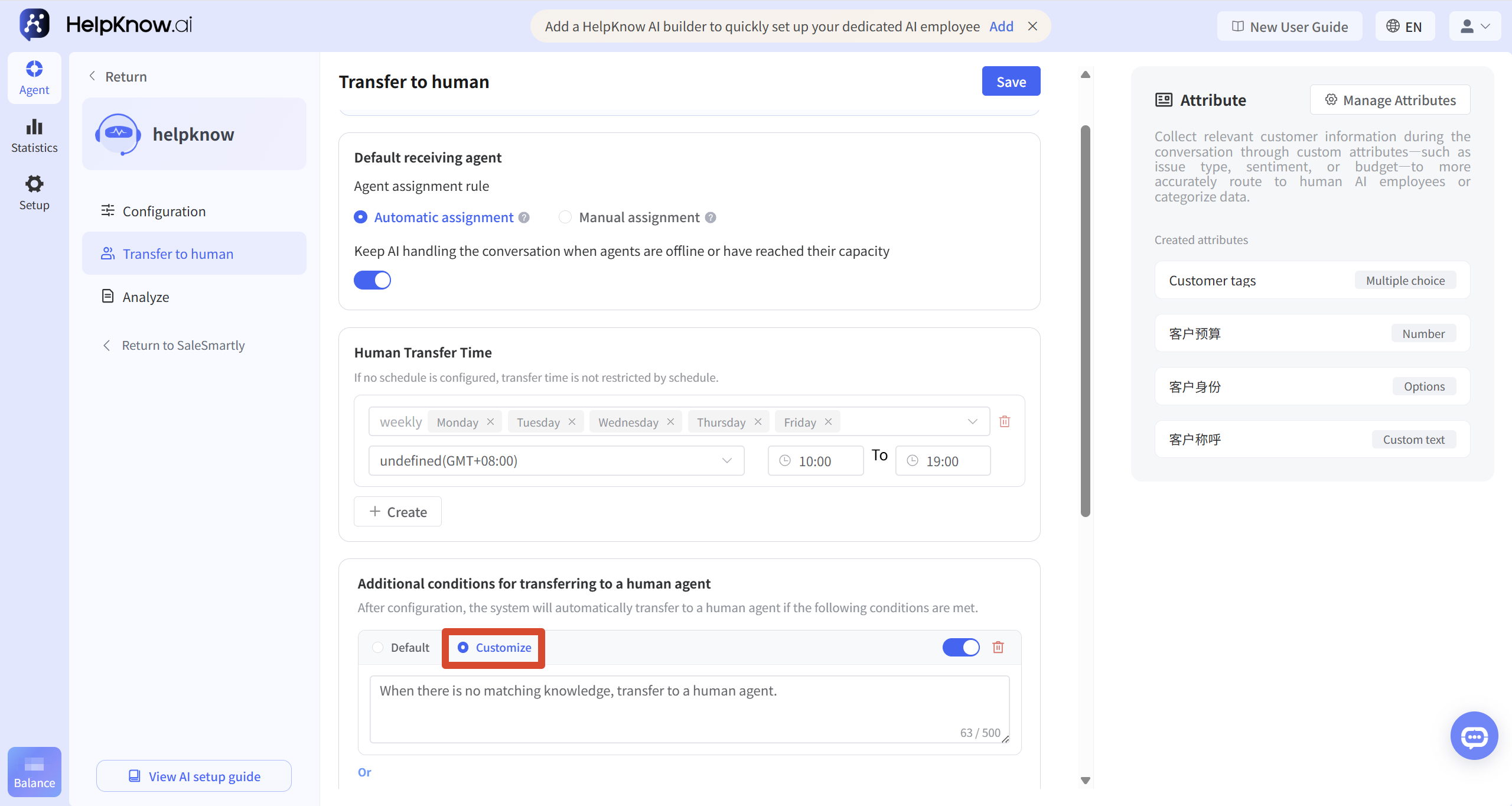This screenshot has height=806, width=1512.
Task: Open the timezone GMT+08:00 dropdown
Action: click(556, 461)
